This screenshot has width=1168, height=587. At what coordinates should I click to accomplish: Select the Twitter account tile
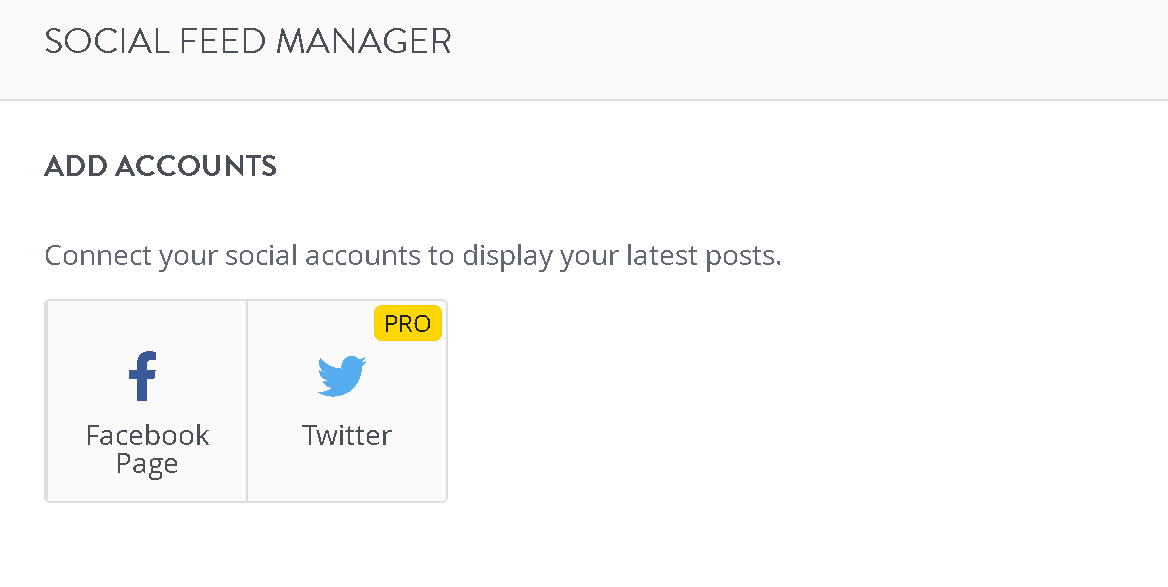[x=347, y=401]
